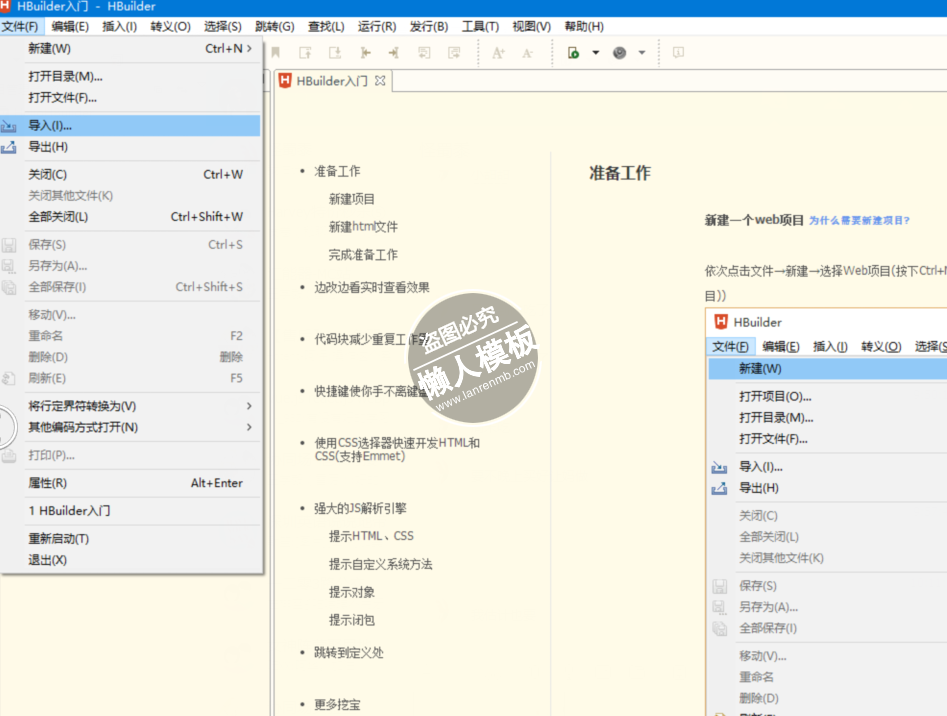Go to 强大的JS解析引擎 in the outline

(x=360, y=508)
